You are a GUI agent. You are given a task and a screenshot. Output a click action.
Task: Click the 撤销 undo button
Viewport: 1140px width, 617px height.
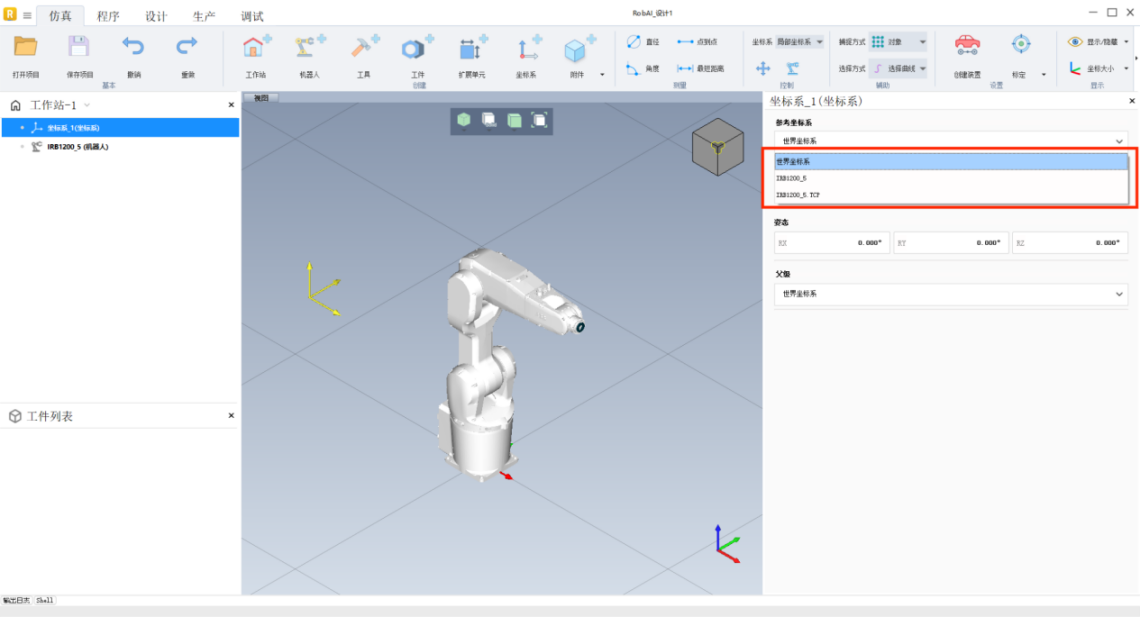(133, 48)
